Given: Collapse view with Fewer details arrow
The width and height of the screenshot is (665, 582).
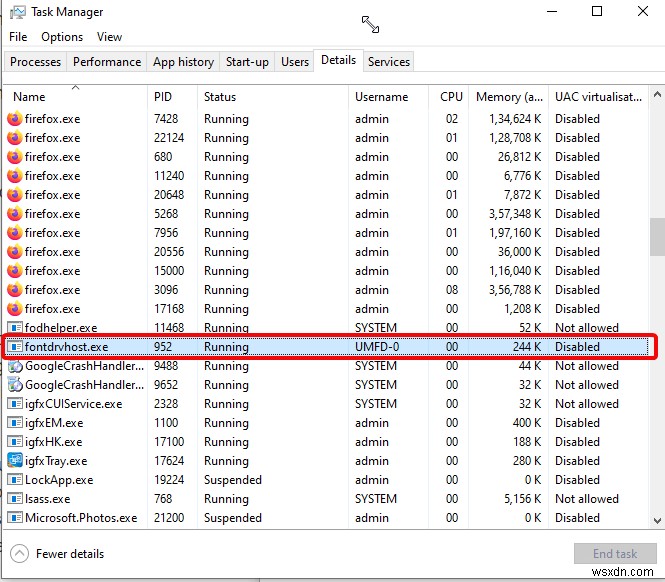Looking at the screenshot, I should pos(20,554).
